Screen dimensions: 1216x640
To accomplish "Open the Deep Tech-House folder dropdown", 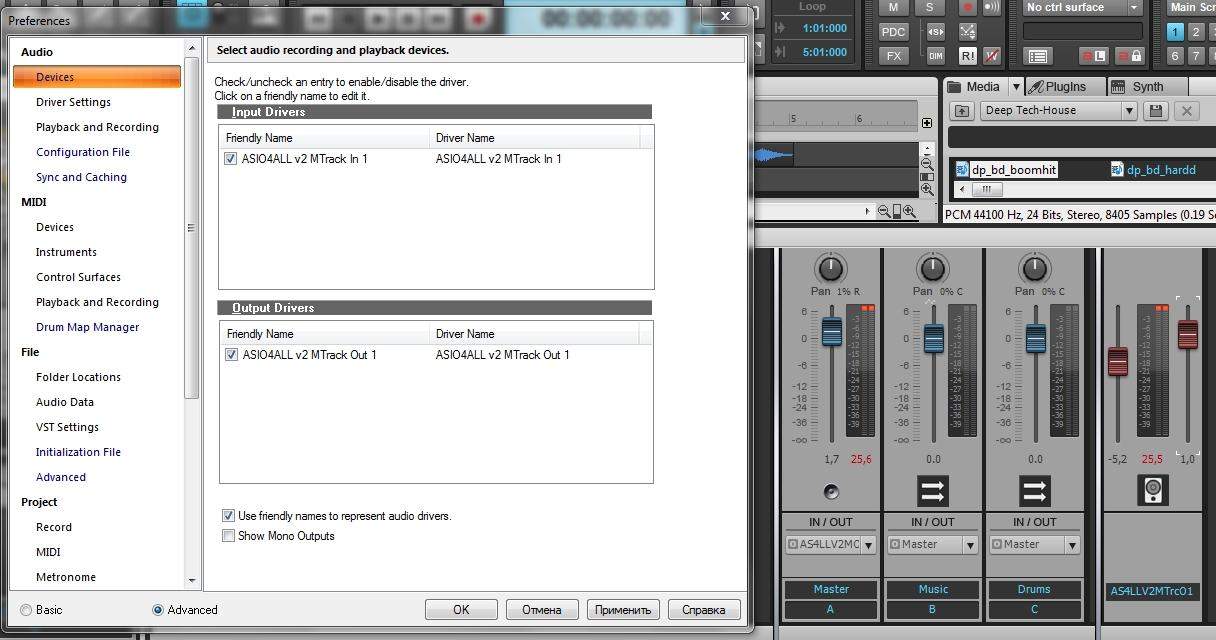I will click(1129, 111).
